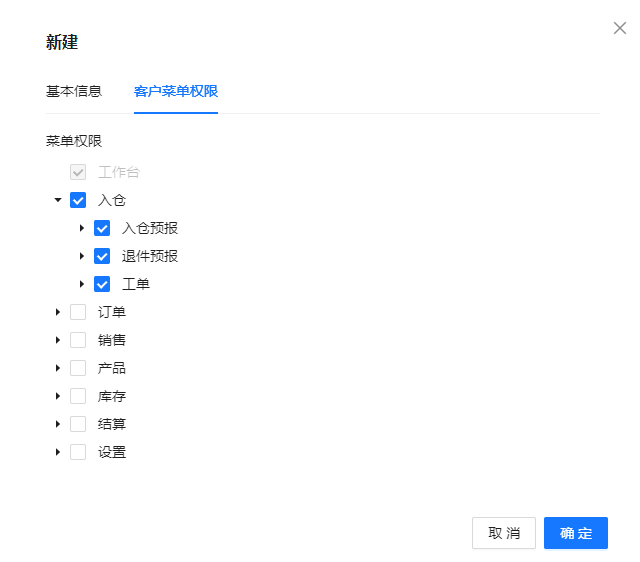The height and width of the screenshot is (562, 640).
Task: Expand the 工单 node arrow
Action: point(82,284)
